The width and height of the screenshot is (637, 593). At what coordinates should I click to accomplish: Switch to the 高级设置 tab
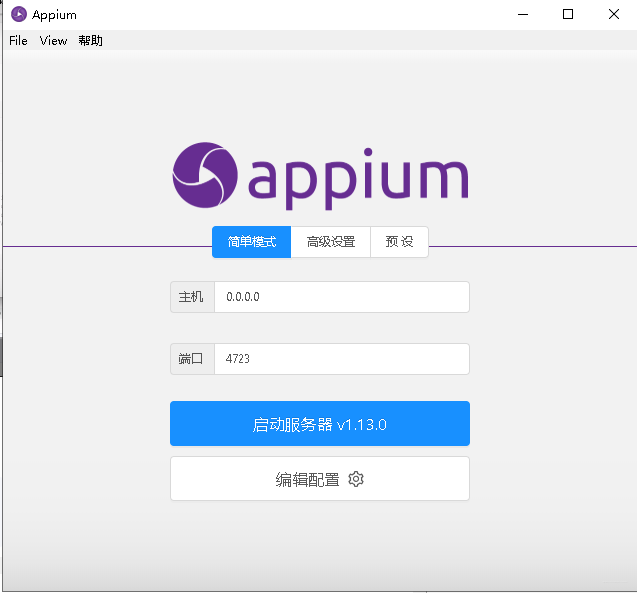click(331, 242)
